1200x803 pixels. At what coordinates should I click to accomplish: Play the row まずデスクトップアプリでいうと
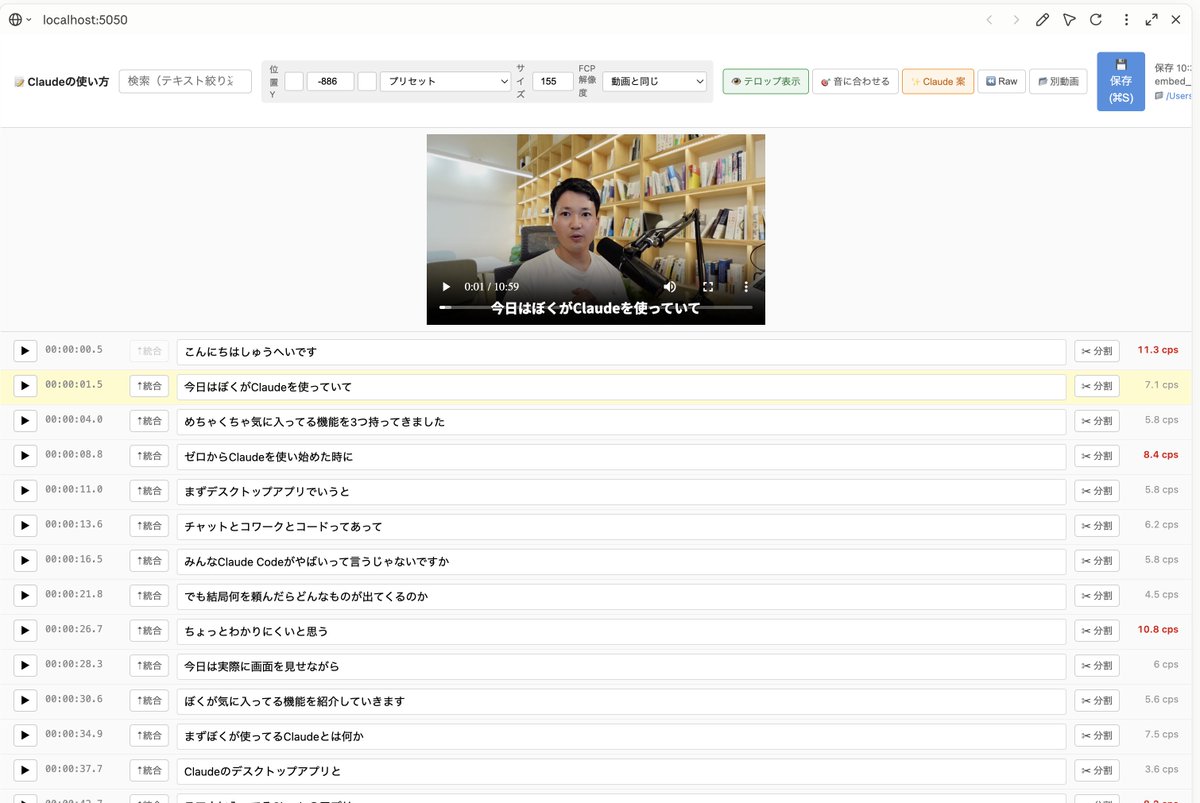coord(25,491)
